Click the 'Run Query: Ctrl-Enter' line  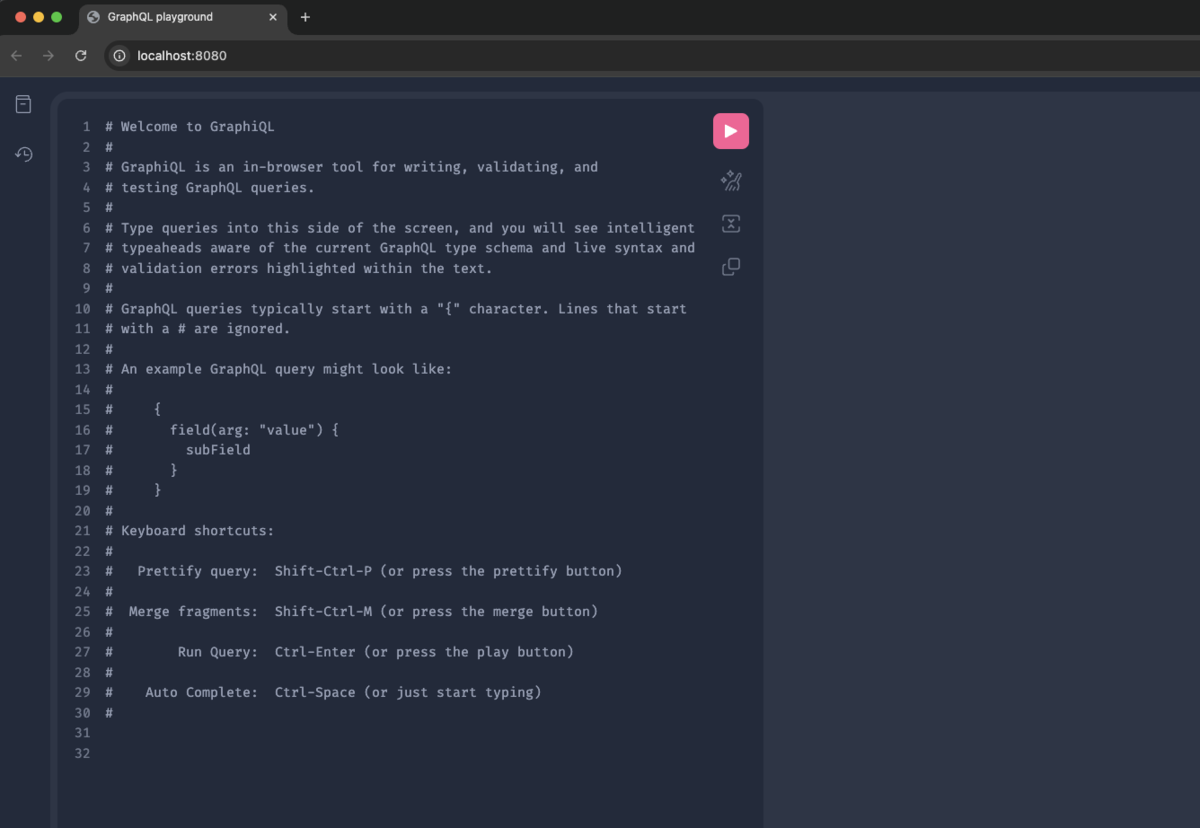click(x=339, y=652)
